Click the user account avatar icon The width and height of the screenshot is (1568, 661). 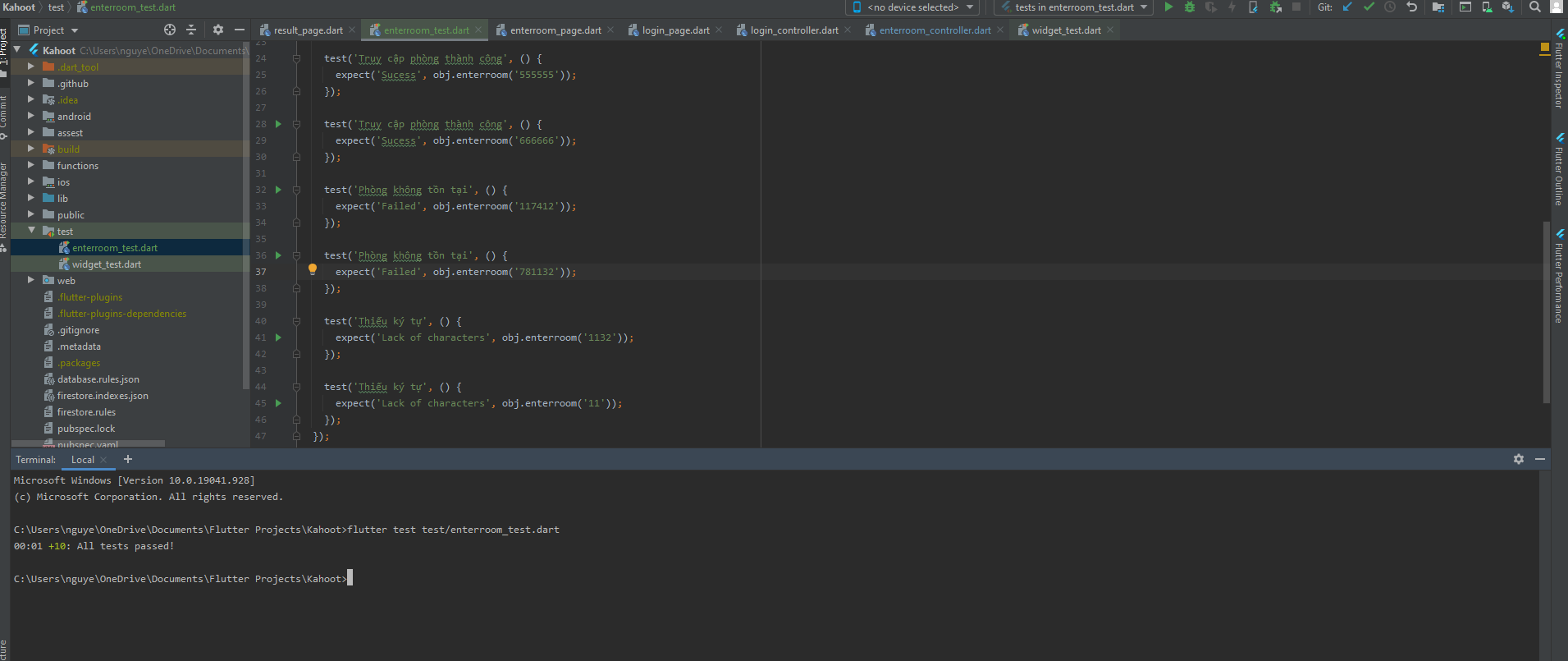(1557, 7)
